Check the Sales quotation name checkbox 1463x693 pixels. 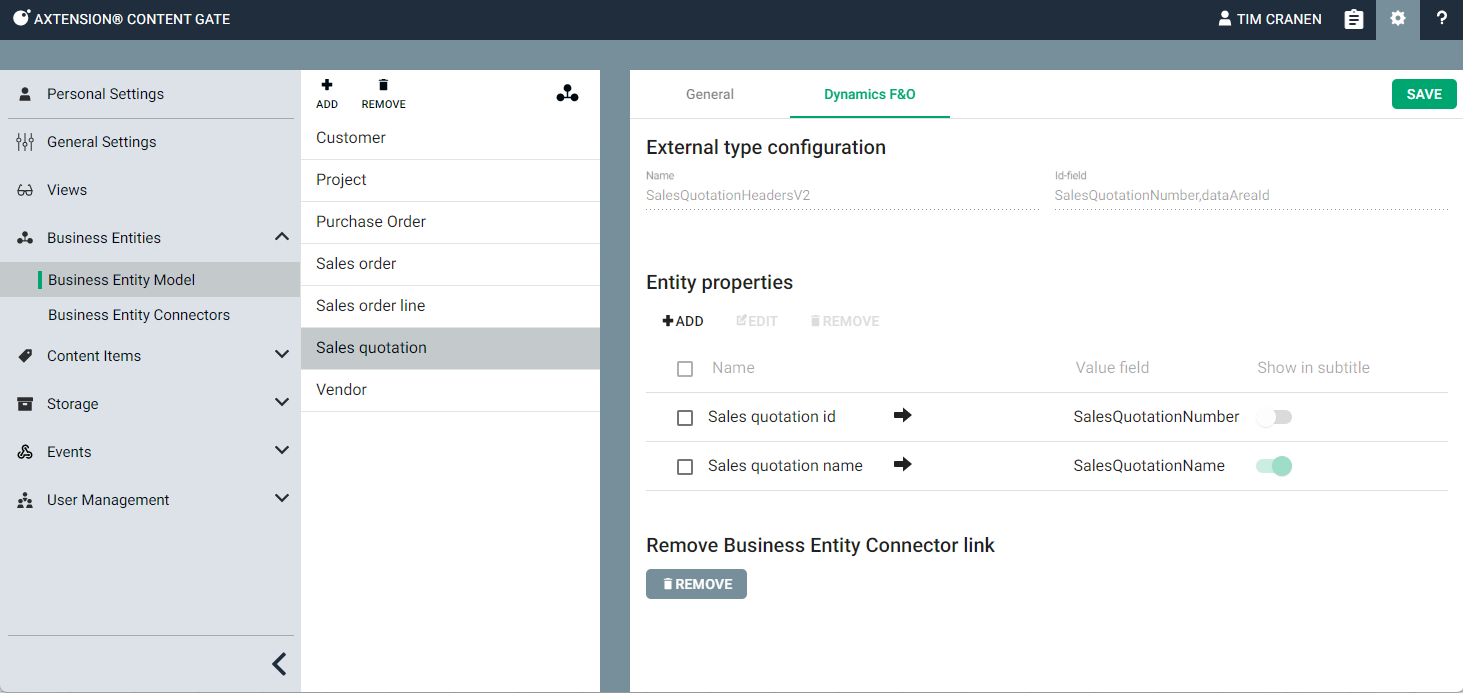click(x=685, y=467)
